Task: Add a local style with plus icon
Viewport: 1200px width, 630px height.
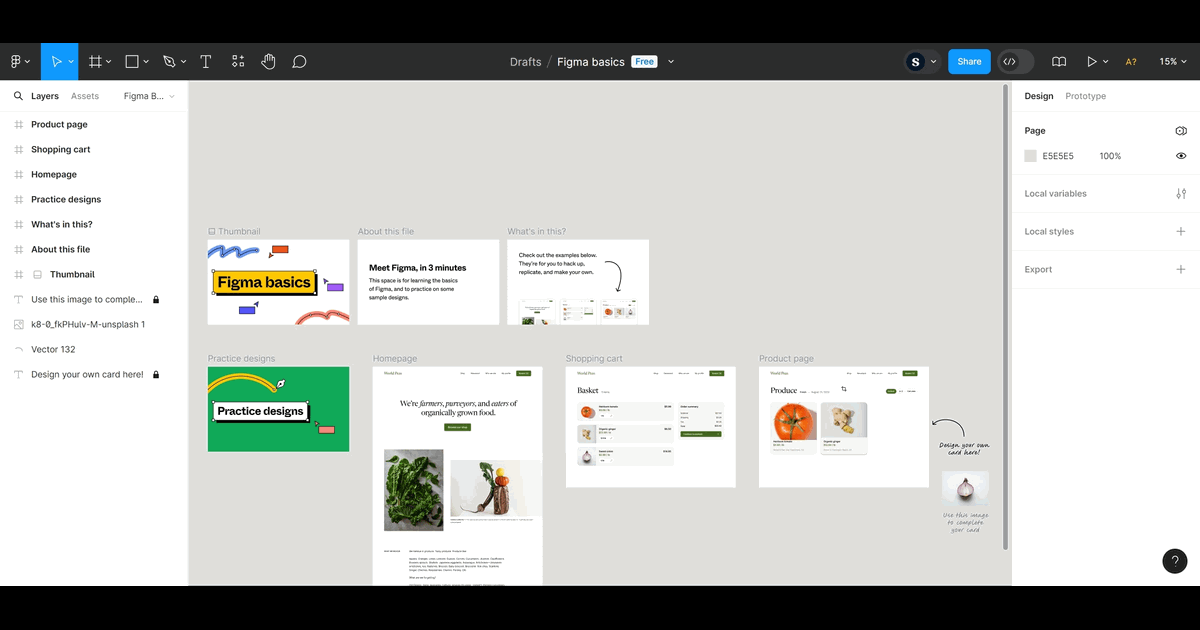Action: [1181, 232]
